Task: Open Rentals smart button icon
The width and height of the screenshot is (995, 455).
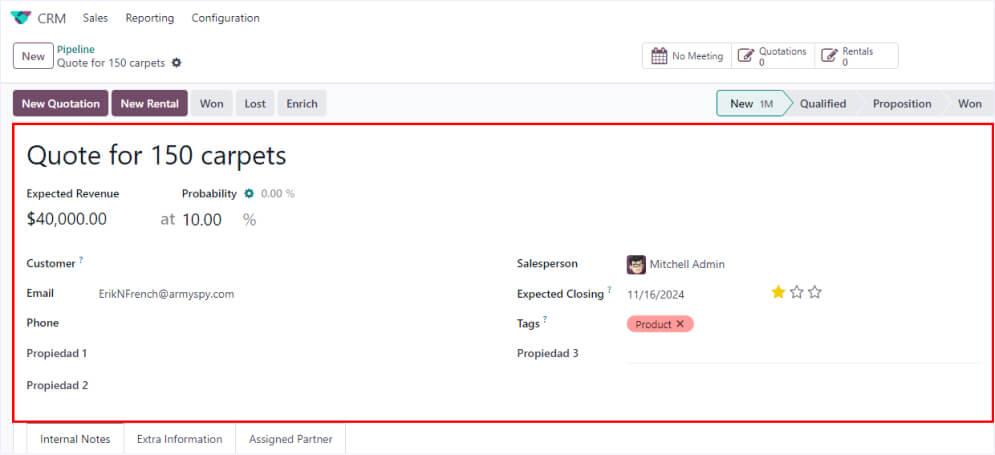Action: click(x=828, y=56)
